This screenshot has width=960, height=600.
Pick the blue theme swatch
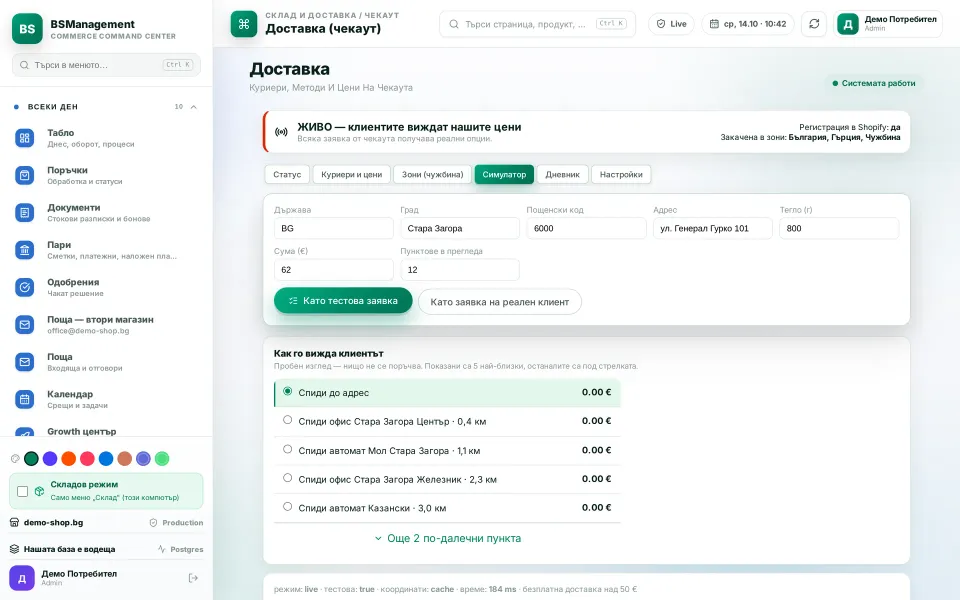coord(106,459)
